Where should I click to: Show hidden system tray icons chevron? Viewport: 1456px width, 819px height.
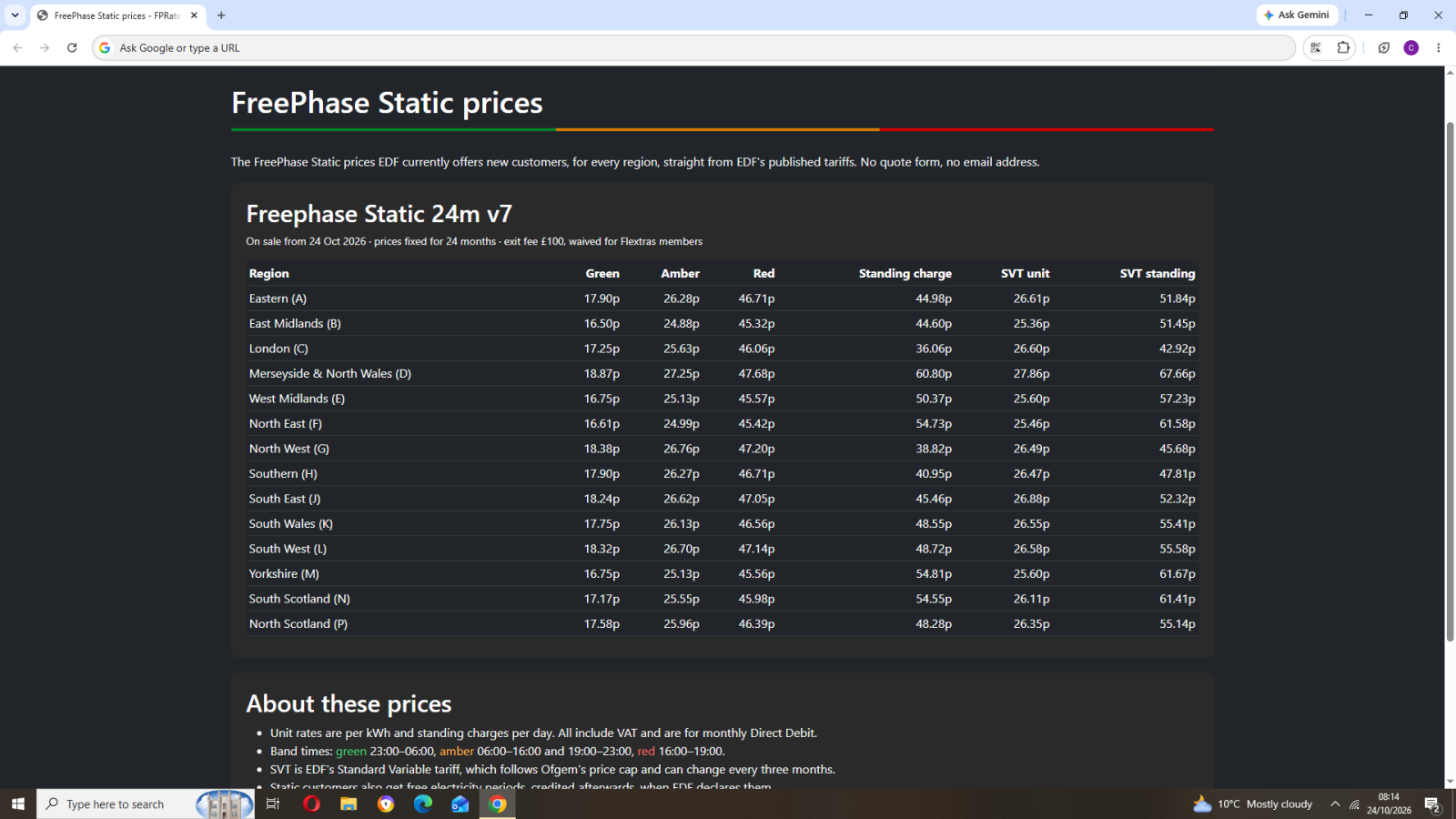pos(1335,804)
